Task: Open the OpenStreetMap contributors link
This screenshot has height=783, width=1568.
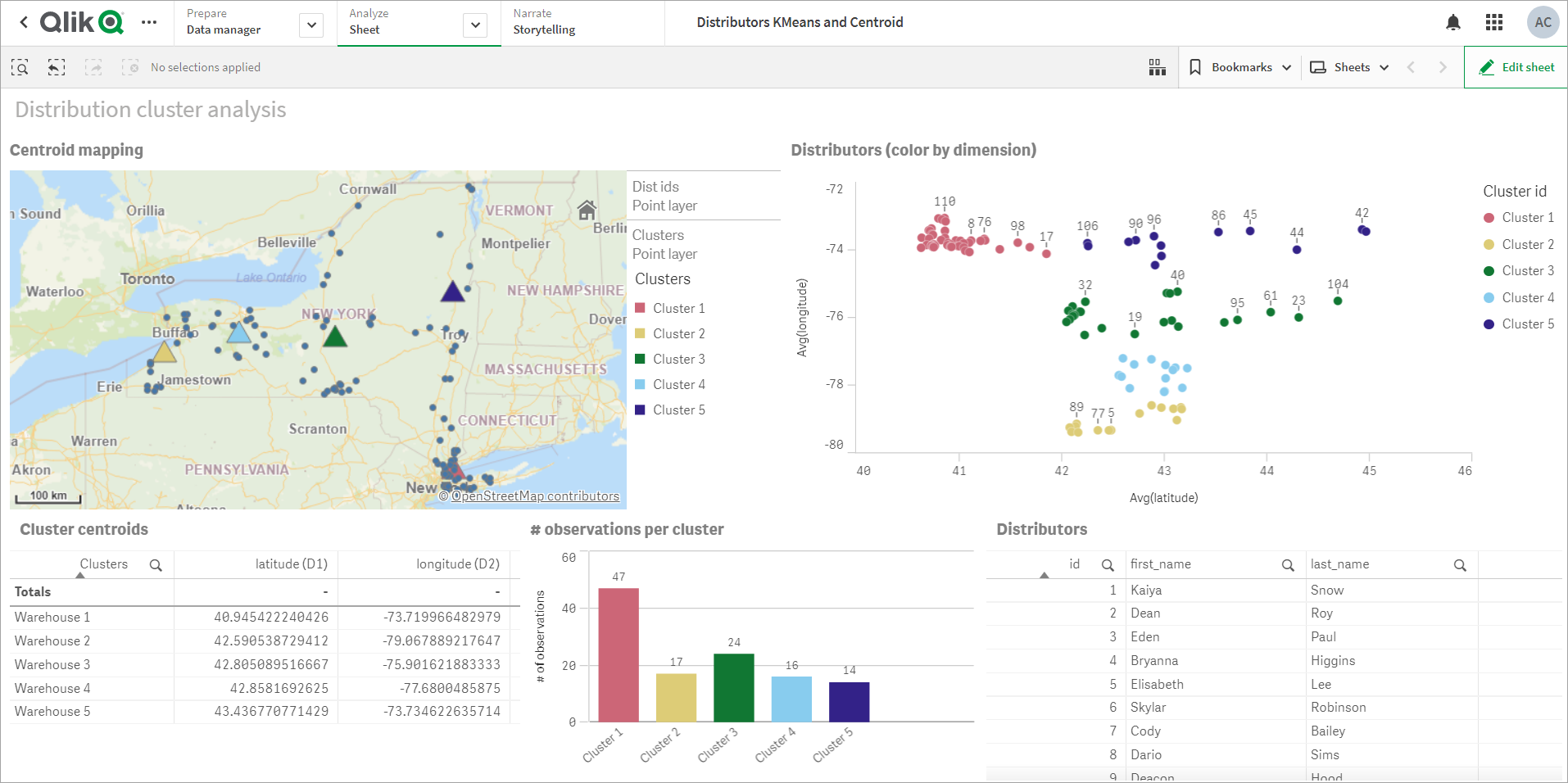Action: pyautogui.click(x=535, y=496)
